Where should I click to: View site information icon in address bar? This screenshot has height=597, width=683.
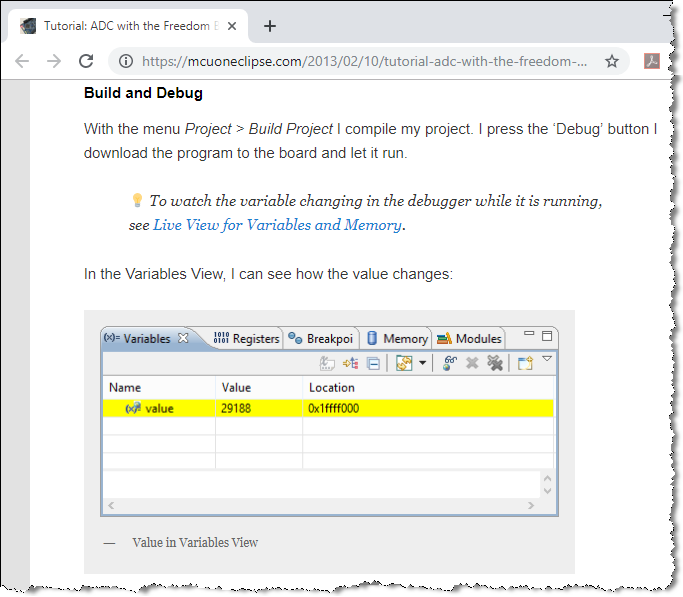(126, 61)
